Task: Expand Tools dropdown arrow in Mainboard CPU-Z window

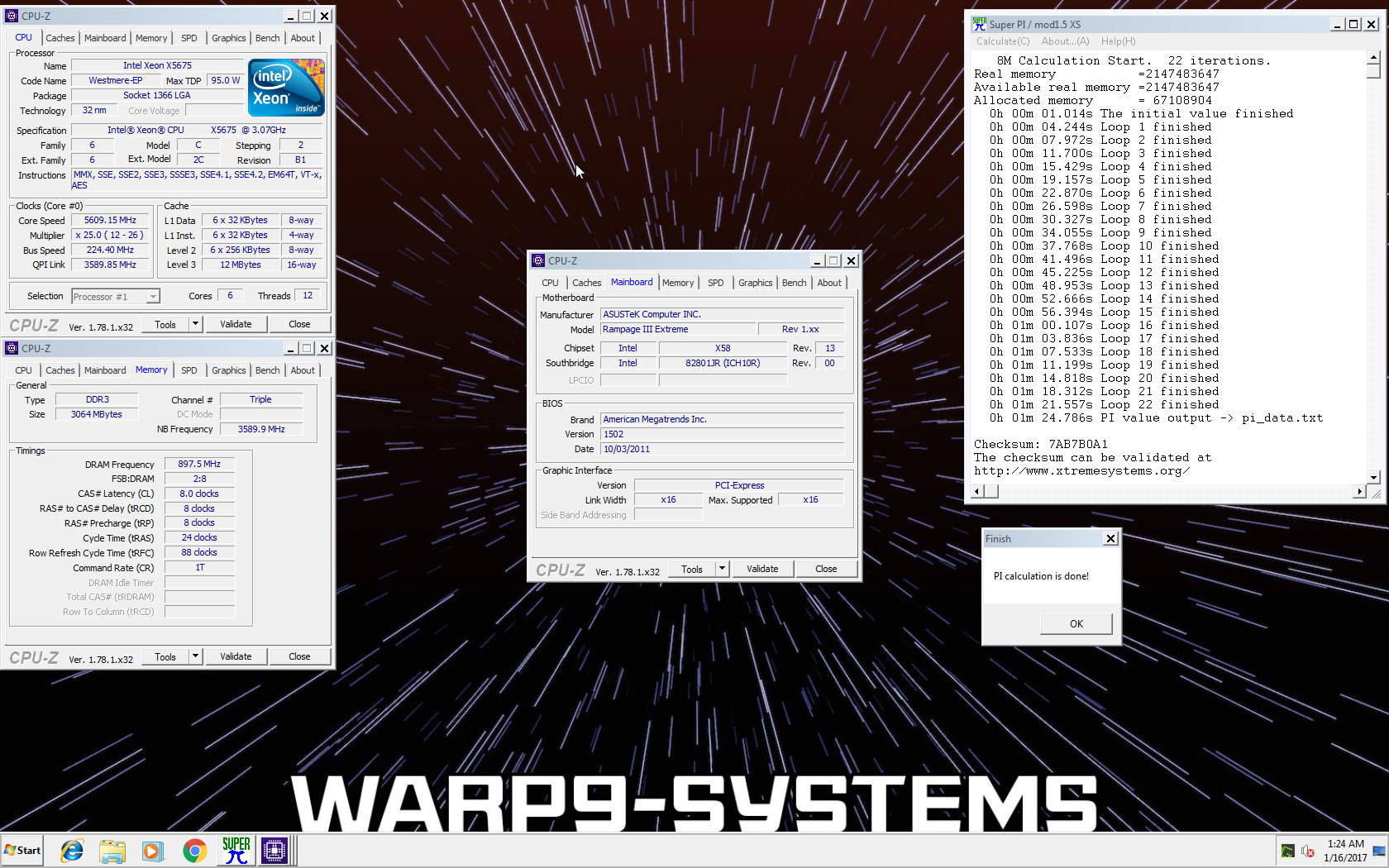Action: coord(722,569)
